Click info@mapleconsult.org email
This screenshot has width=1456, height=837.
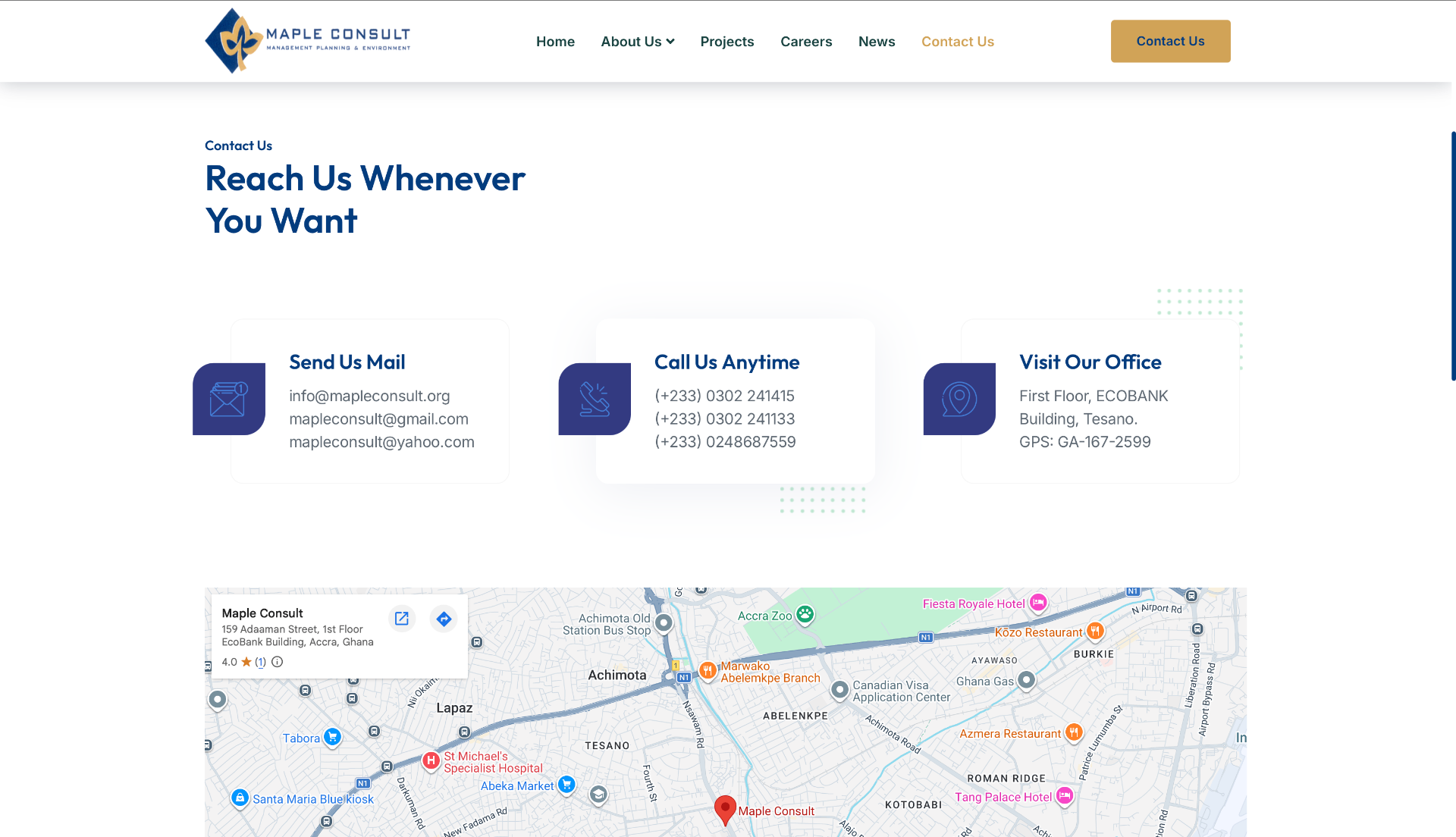[x=369, y=396]
